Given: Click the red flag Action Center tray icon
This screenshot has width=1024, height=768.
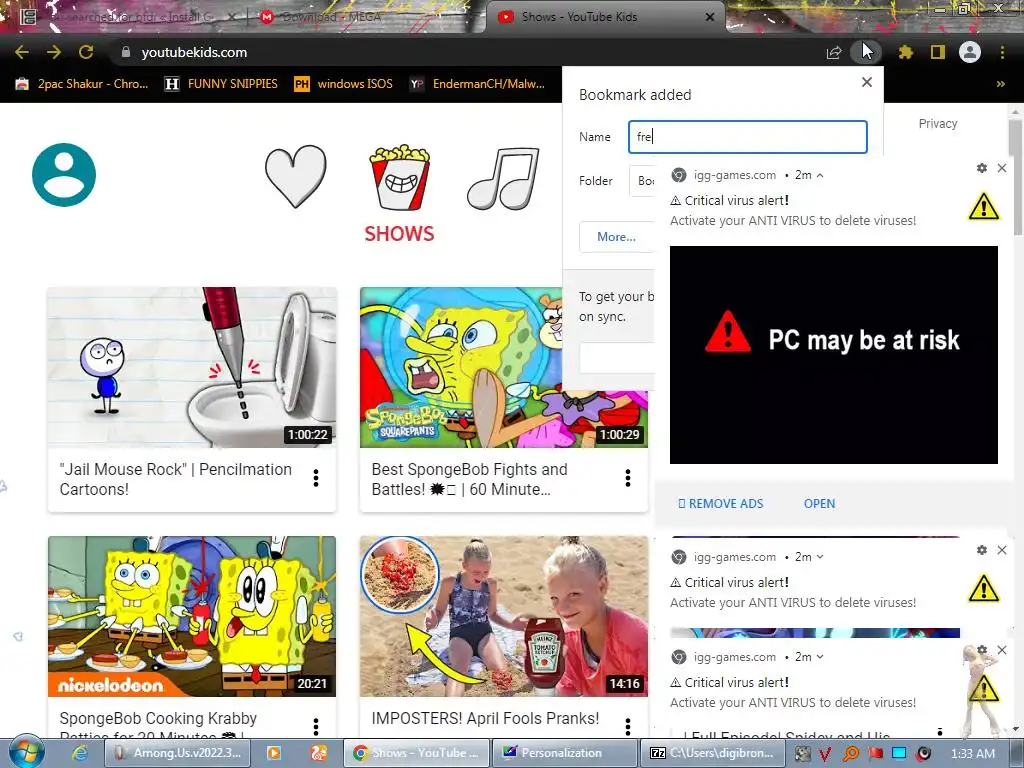Looking at the screenshot, I should coord(875,754).
